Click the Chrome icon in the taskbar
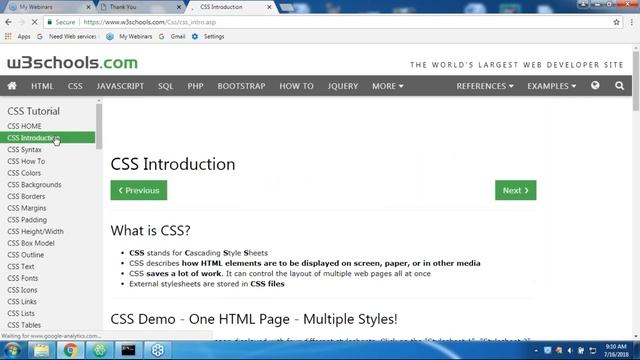Image resolution: width=640 pixels, height=360 pixels. coord(70,350)
